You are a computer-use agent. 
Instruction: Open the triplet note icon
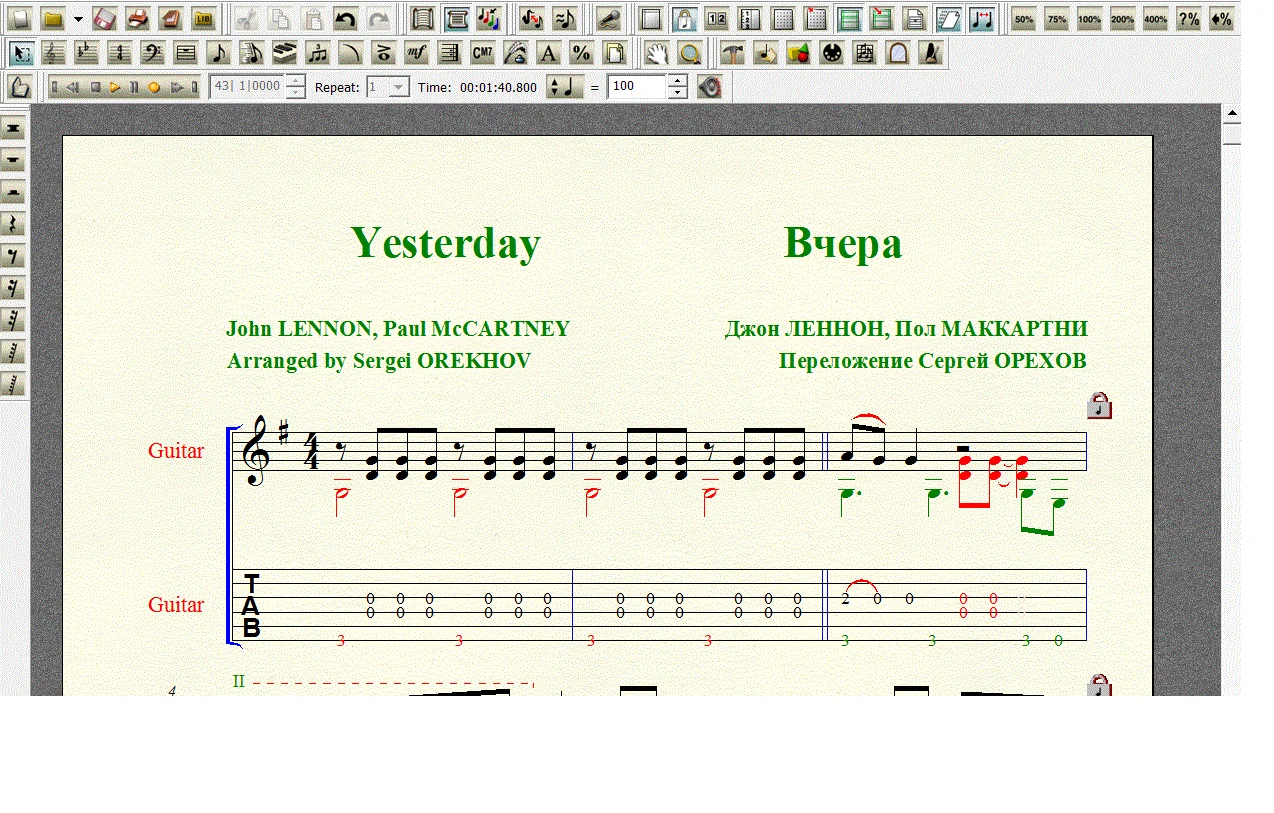tap(318, 53)
